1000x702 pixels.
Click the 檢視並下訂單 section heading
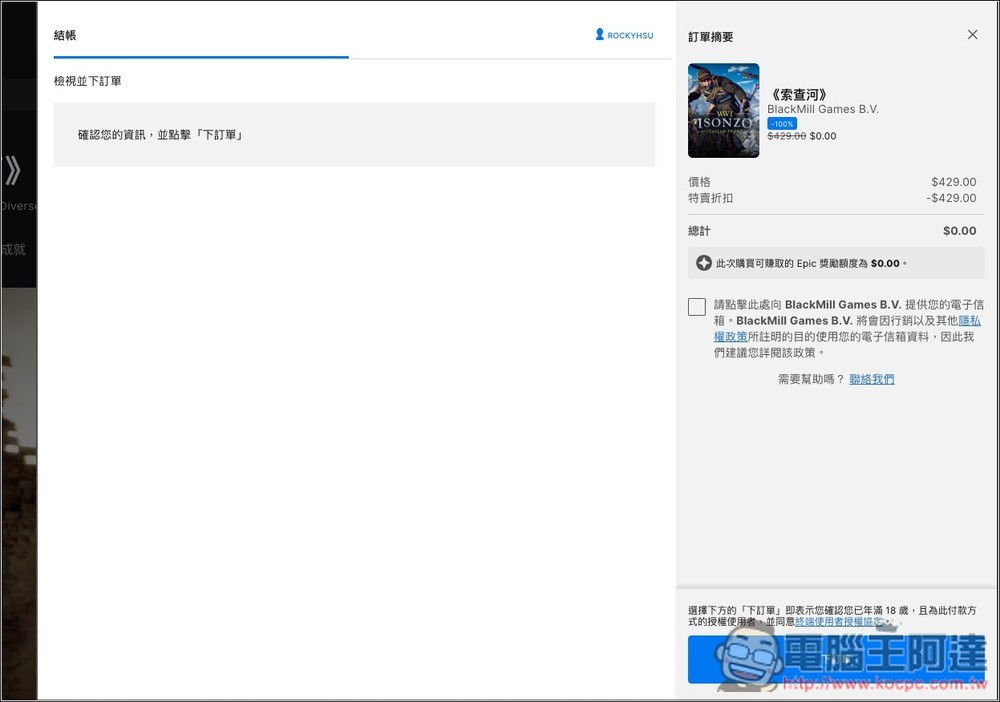click(88, 81)
